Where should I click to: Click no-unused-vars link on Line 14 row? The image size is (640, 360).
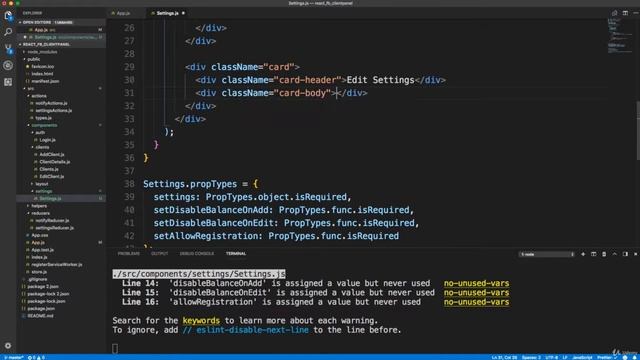(x=476, y=283)
